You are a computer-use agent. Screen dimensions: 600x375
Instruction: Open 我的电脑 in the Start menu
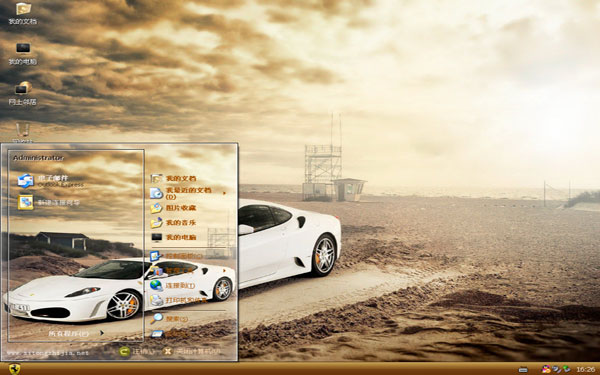[x=173, y=237]
